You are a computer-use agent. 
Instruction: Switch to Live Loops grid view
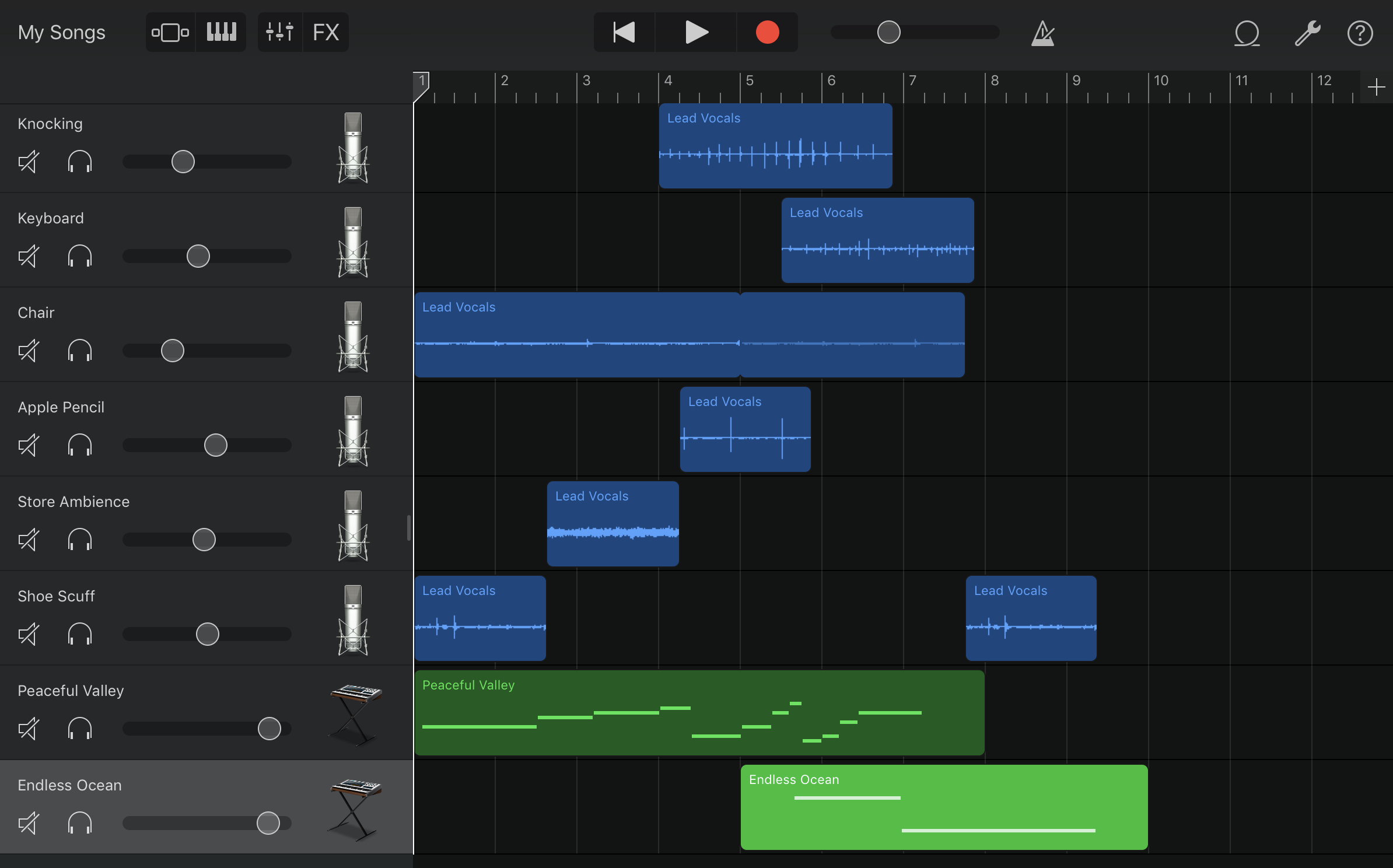pos(170,32)
